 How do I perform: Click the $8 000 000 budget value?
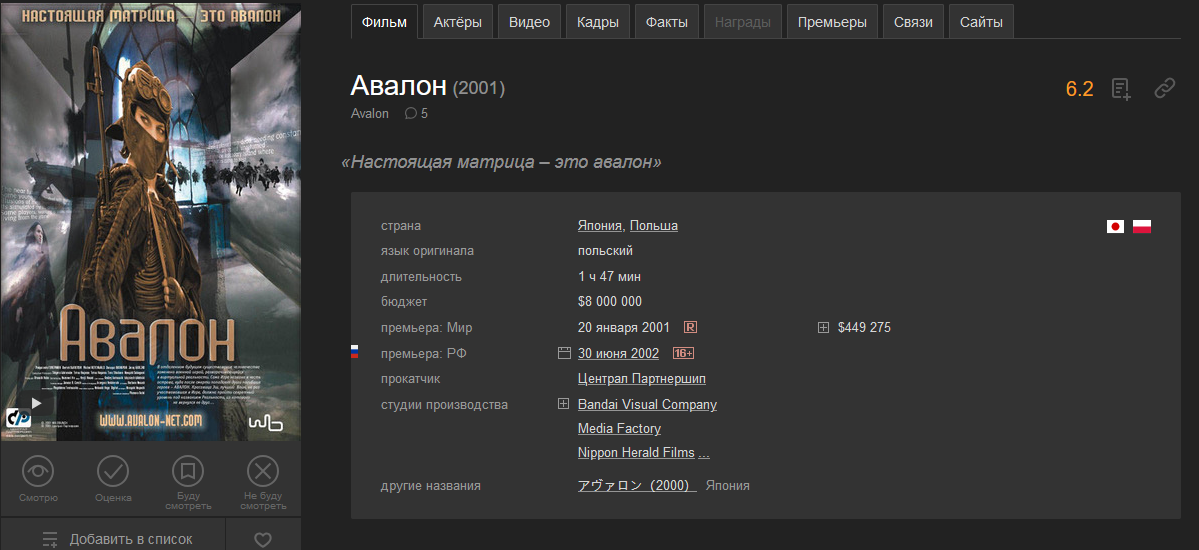[609, 301]
